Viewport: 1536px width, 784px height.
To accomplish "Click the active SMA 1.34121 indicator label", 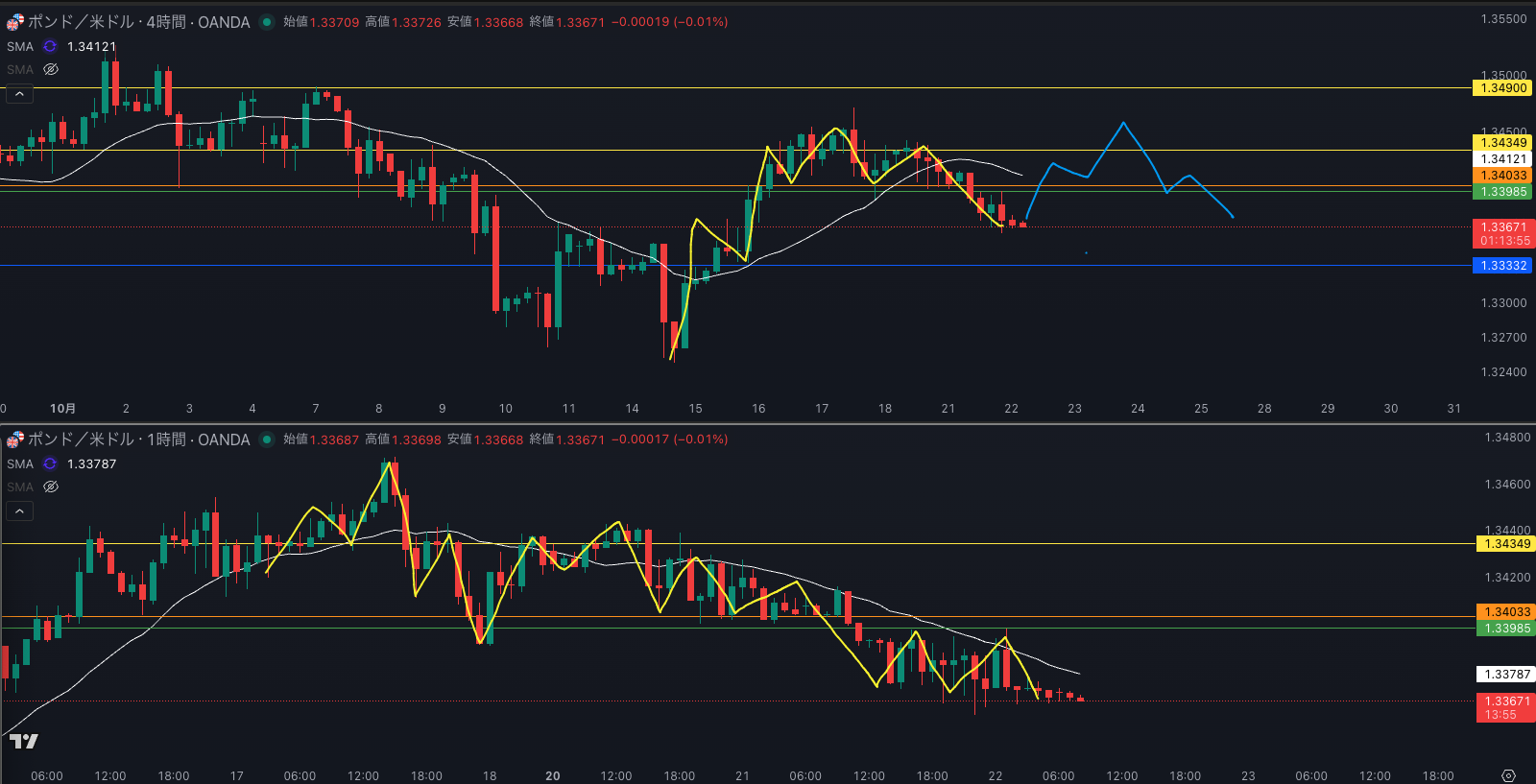I will coord(20,46).
